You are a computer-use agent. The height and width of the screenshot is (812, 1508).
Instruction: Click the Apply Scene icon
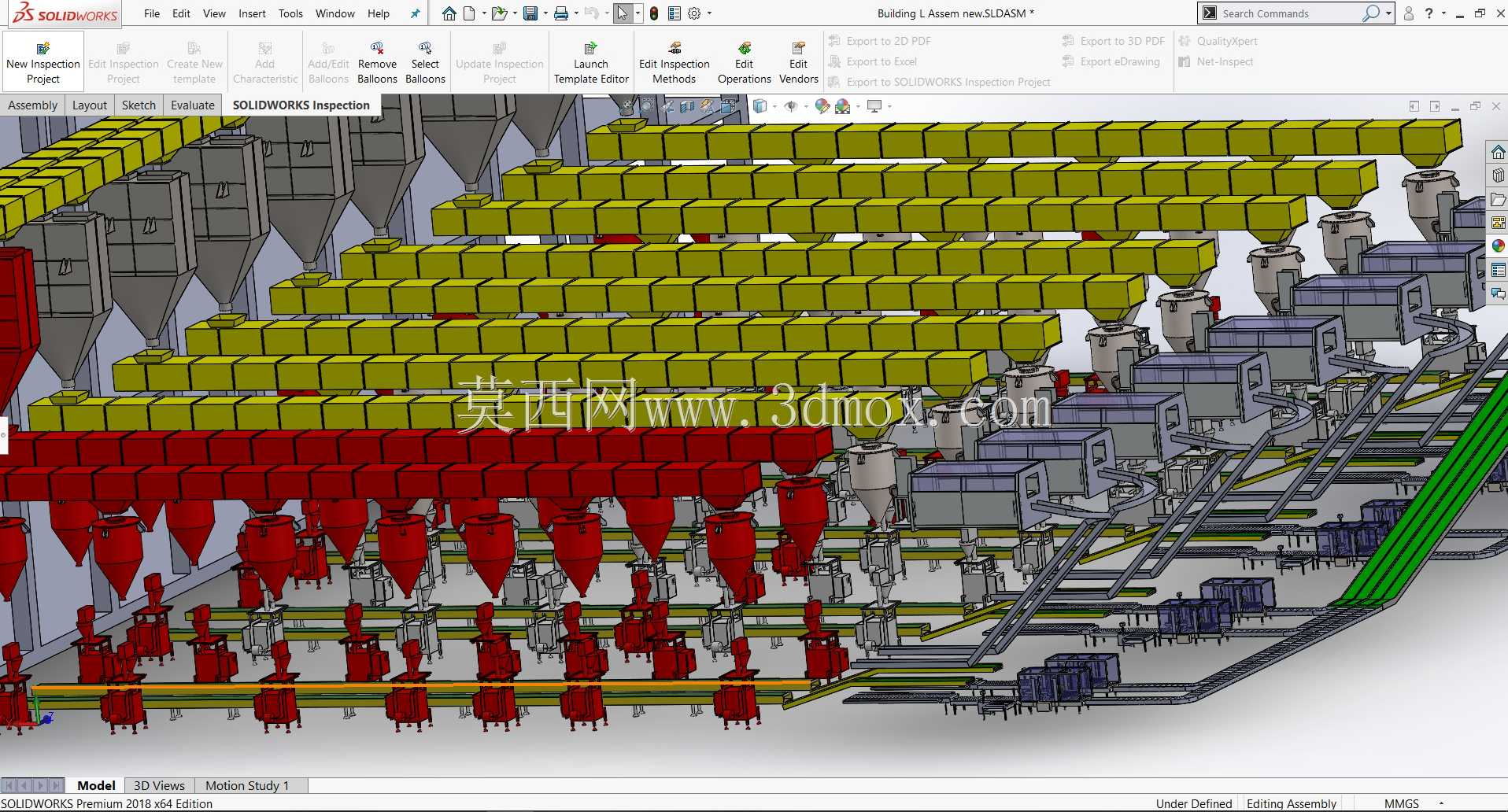pos(842,105)
